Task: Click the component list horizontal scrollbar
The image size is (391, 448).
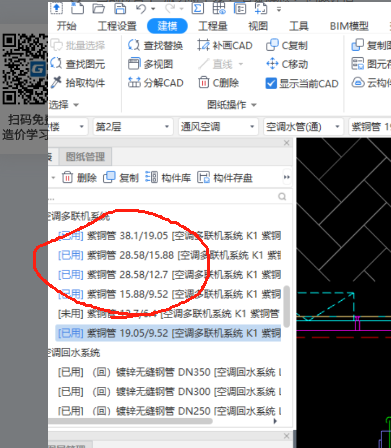Action: 131,421
